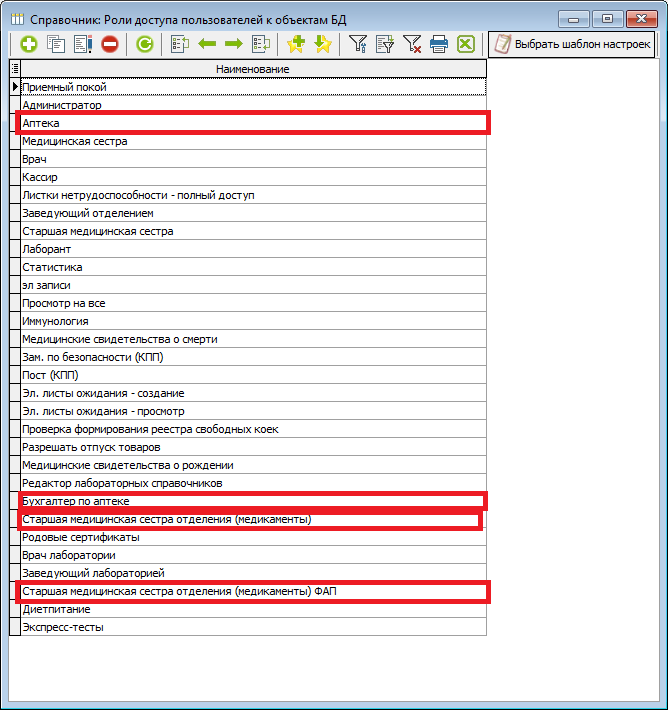668x710 pixels.
Task: Click the red delete record icon
Action: [110, 44]
